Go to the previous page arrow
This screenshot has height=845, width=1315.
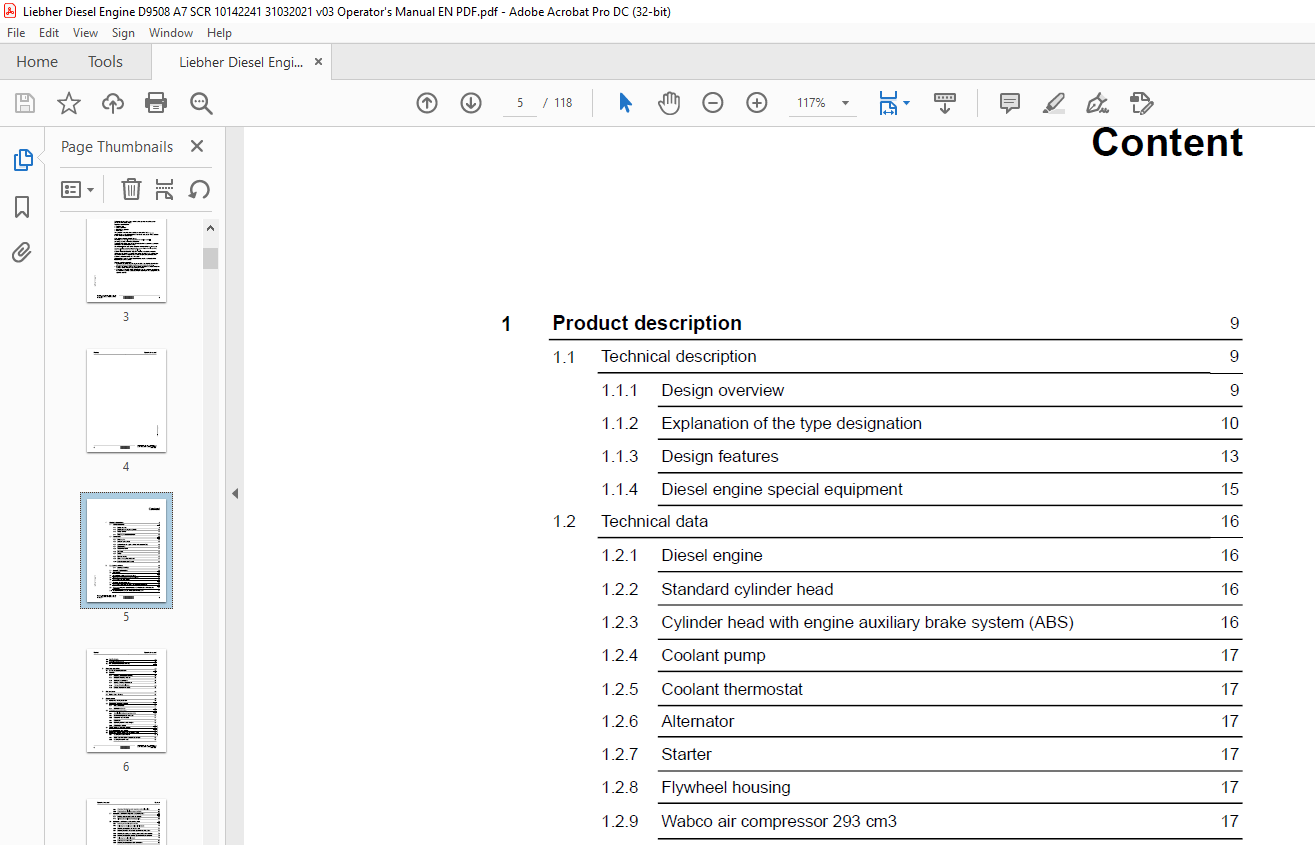pos(427,103)
